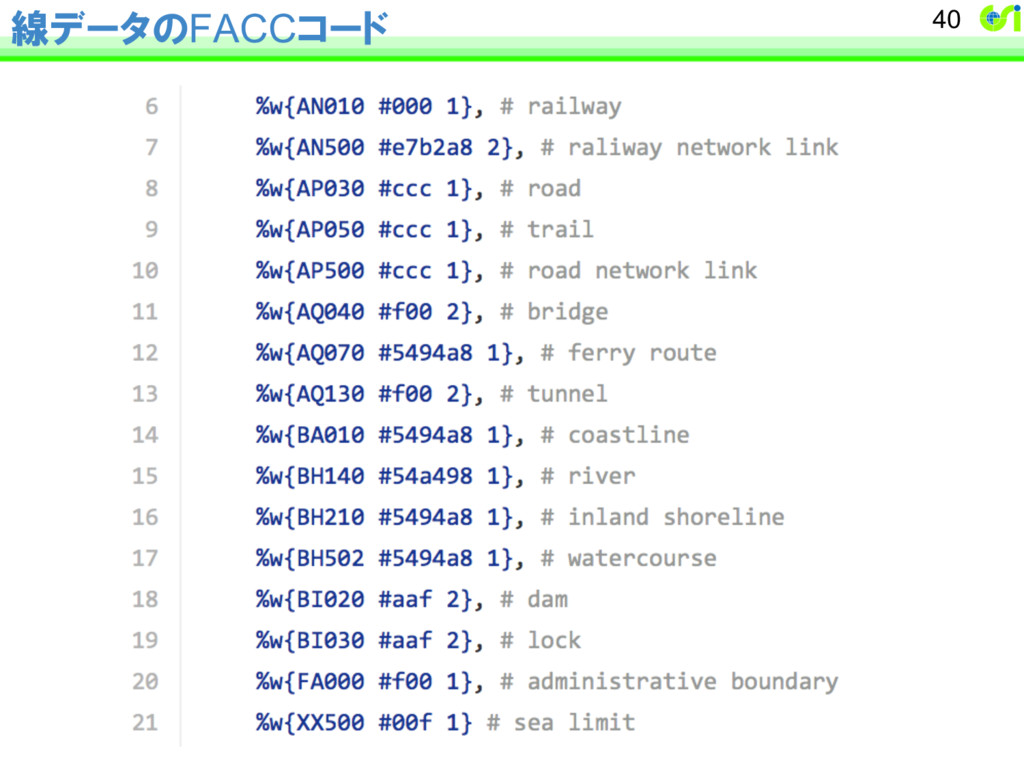
Task: Click the comment '# sea limit'
Action: pos(561,724)
